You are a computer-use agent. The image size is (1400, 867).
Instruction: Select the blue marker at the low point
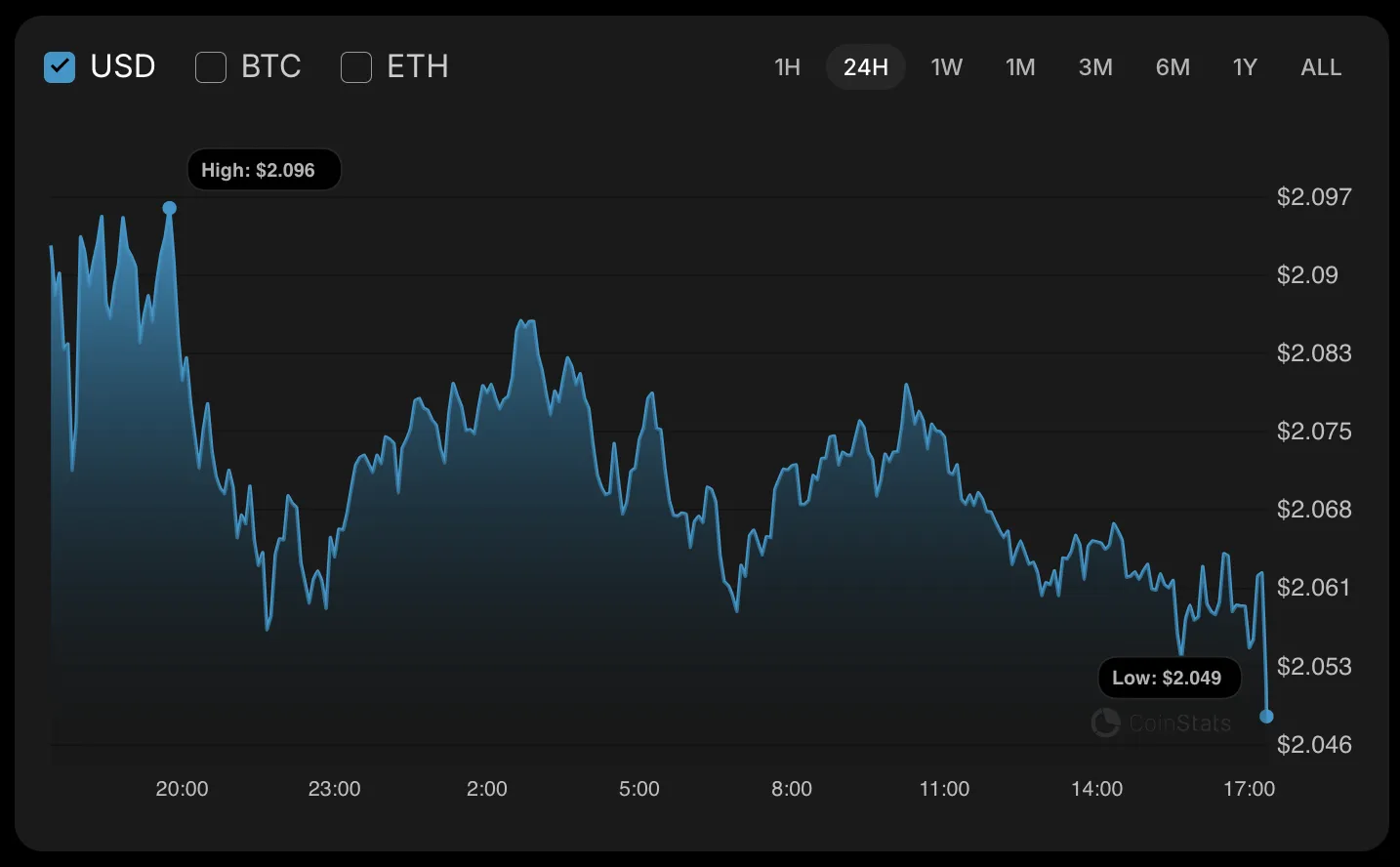1266,716
